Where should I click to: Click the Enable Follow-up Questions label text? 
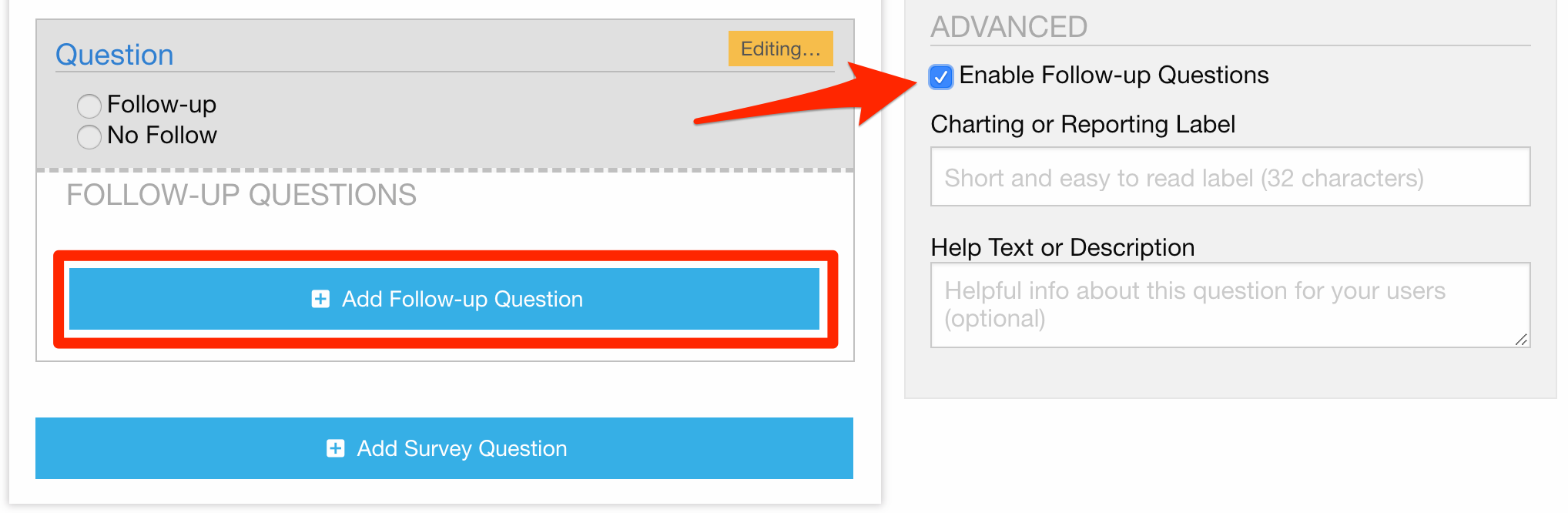pyautogui.click(x=1114, y=75)
